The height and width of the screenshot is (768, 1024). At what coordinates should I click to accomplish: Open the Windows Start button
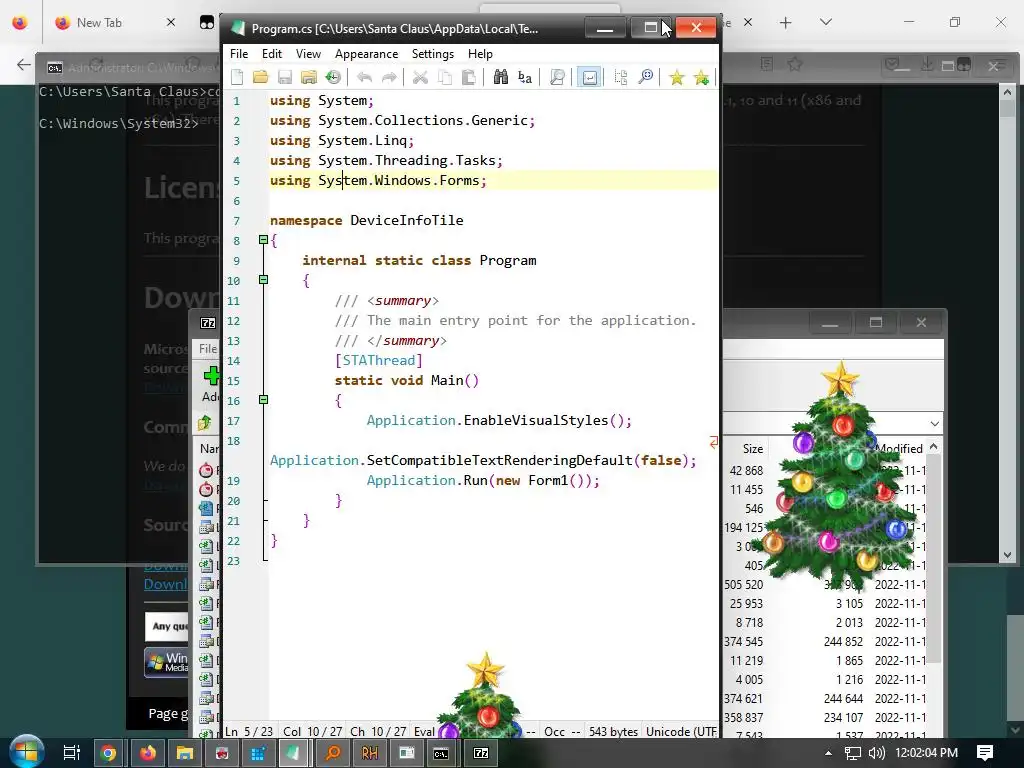pos(26,752)
